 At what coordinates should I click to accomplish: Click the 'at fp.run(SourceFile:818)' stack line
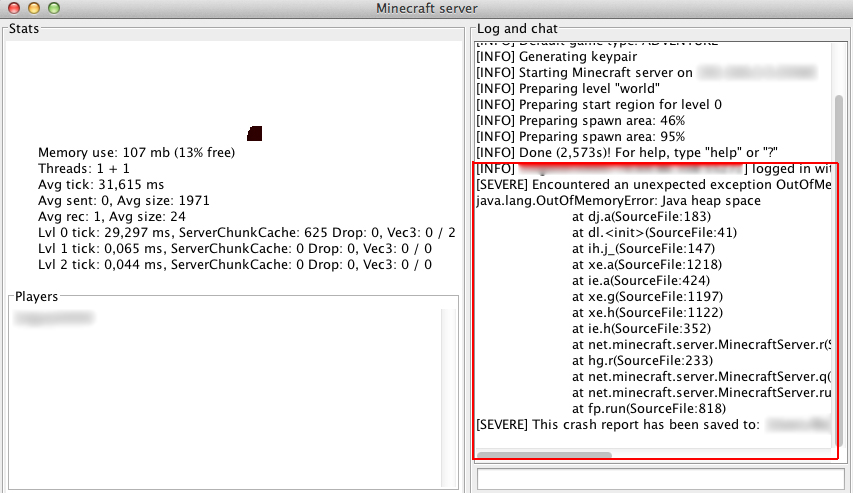[x=649, y=409]
